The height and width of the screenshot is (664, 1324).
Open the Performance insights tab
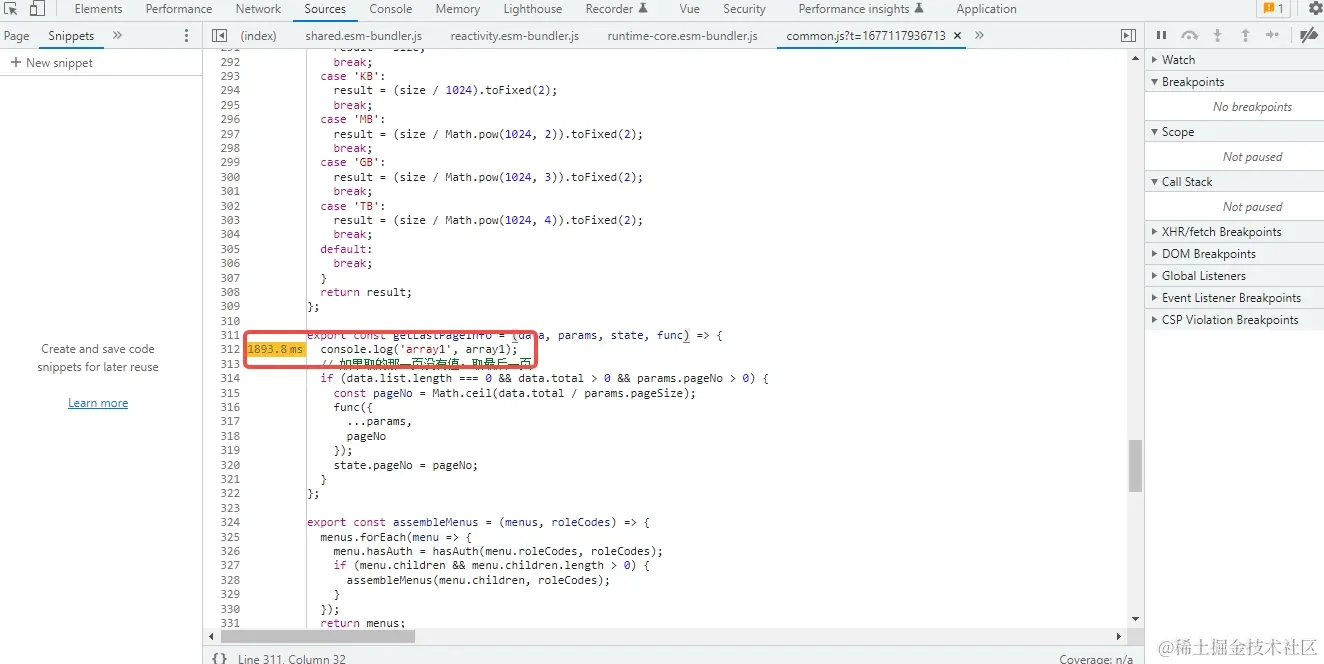coord(861,9)
